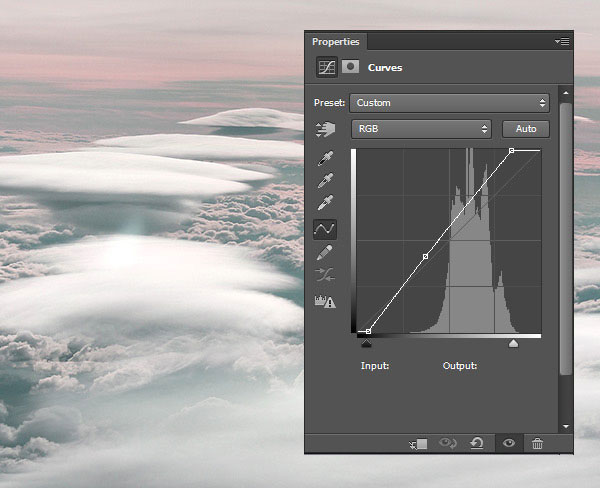Click the histogram clipping warning icon
Viewport: 600px width, 488px height.
click(325, 302)
